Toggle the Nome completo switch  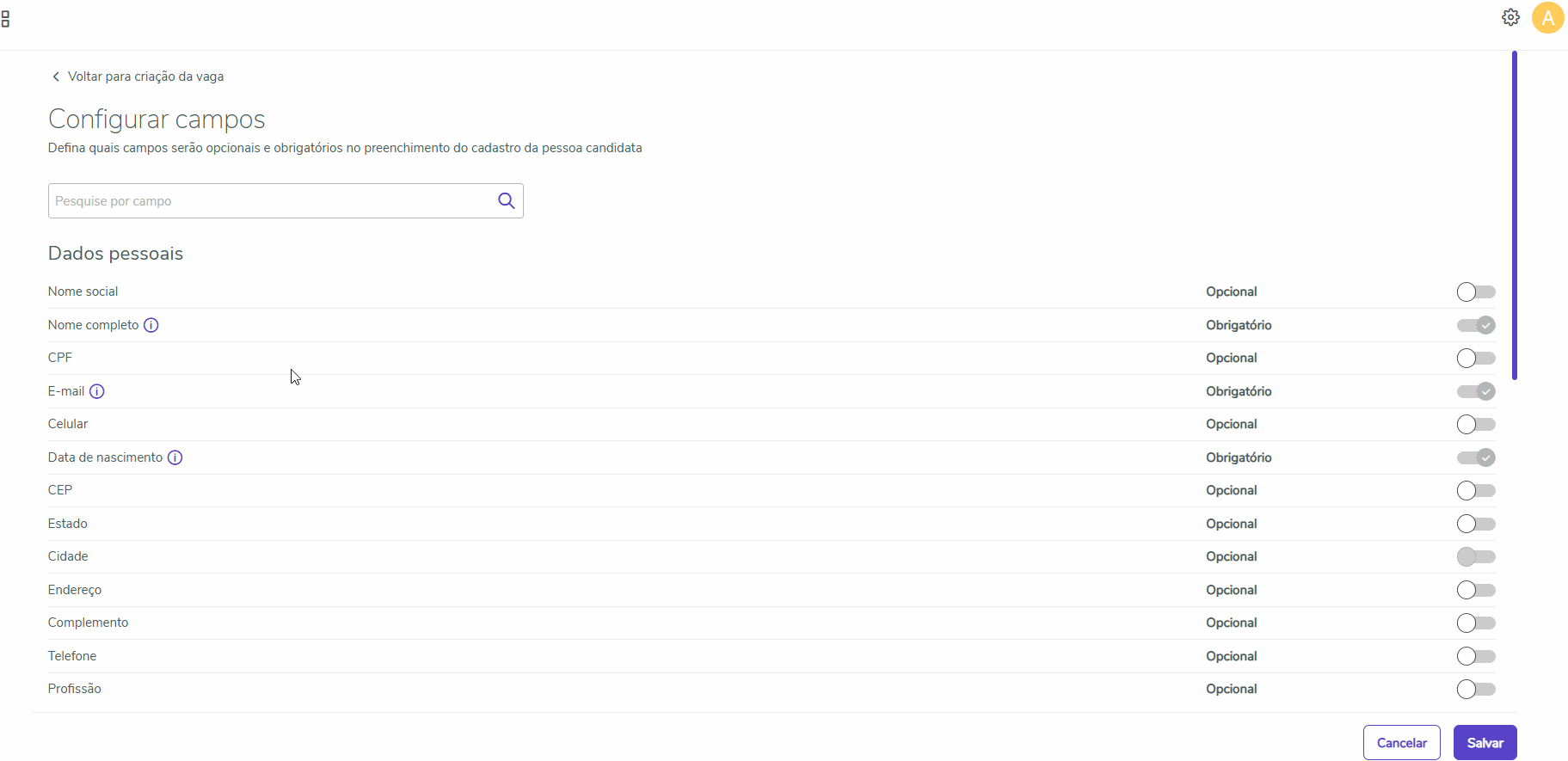(1476, 325)
